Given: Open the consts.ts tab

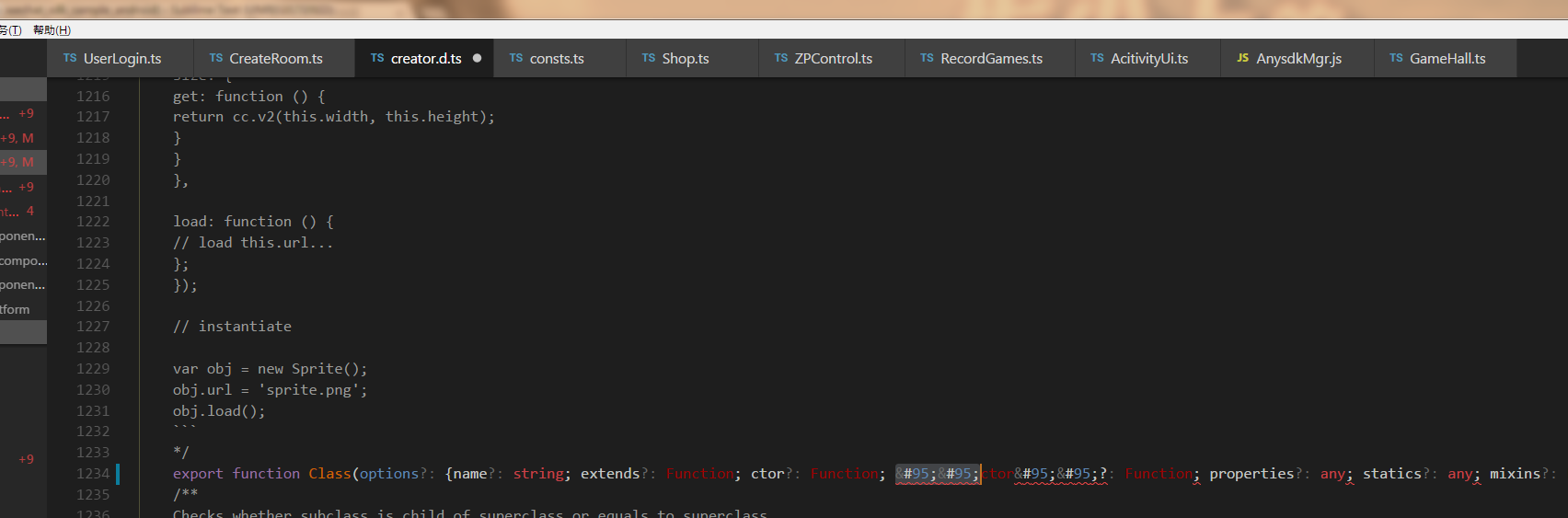Looking at the screenshot, I should (x=559, y=58).
